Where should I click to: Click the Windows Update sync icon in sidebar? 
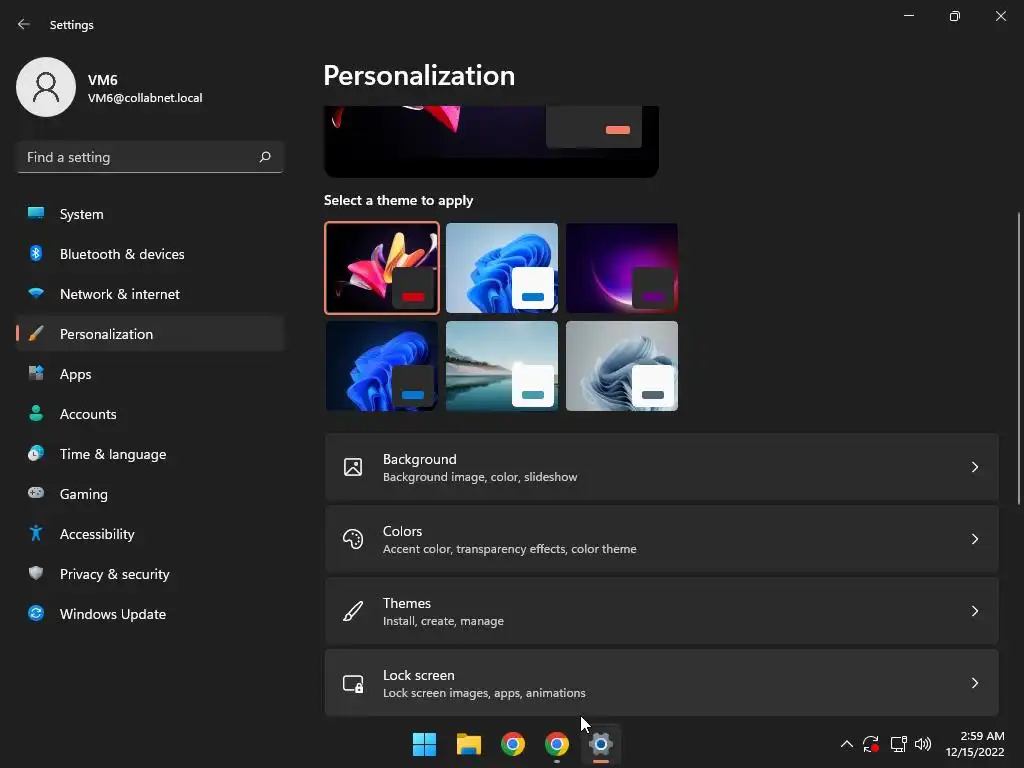pyautogui.click(x=36, y=613)
